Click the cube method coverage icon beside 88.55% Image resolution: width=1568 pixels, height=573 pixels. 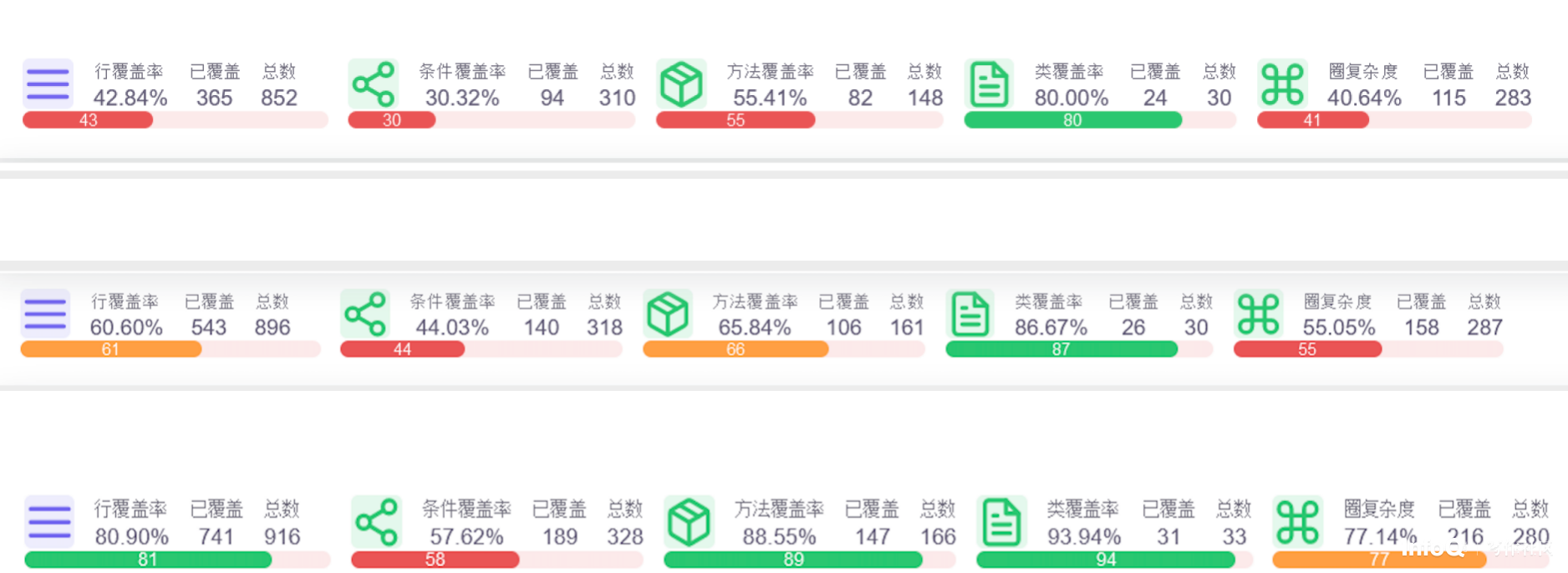[x=689, y=522]
